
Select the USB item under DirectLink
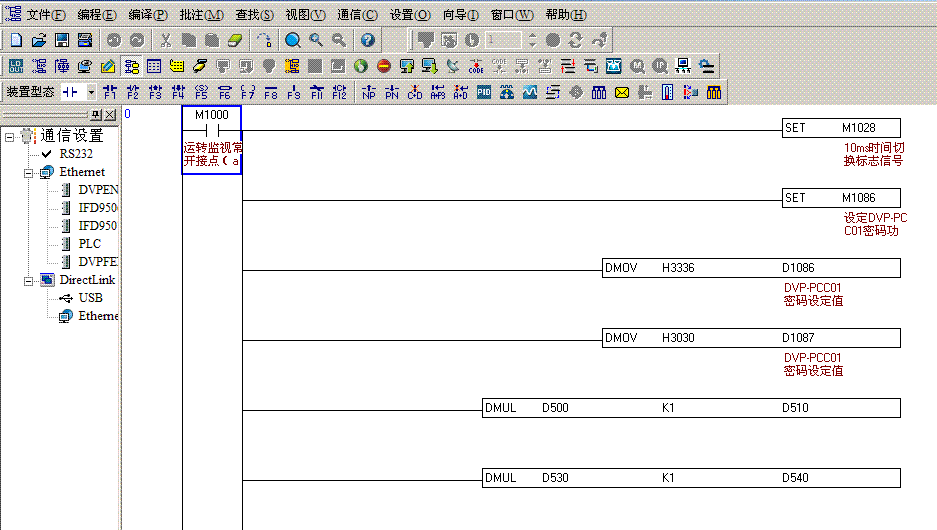[x=90, y=298]
